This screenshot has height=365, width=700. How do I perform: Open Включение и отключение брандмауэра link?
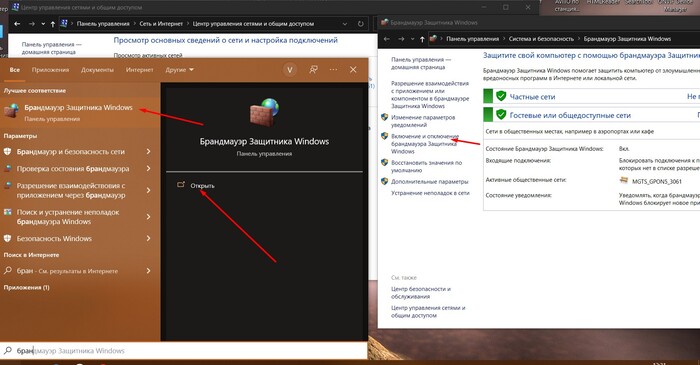coord(425,144)
